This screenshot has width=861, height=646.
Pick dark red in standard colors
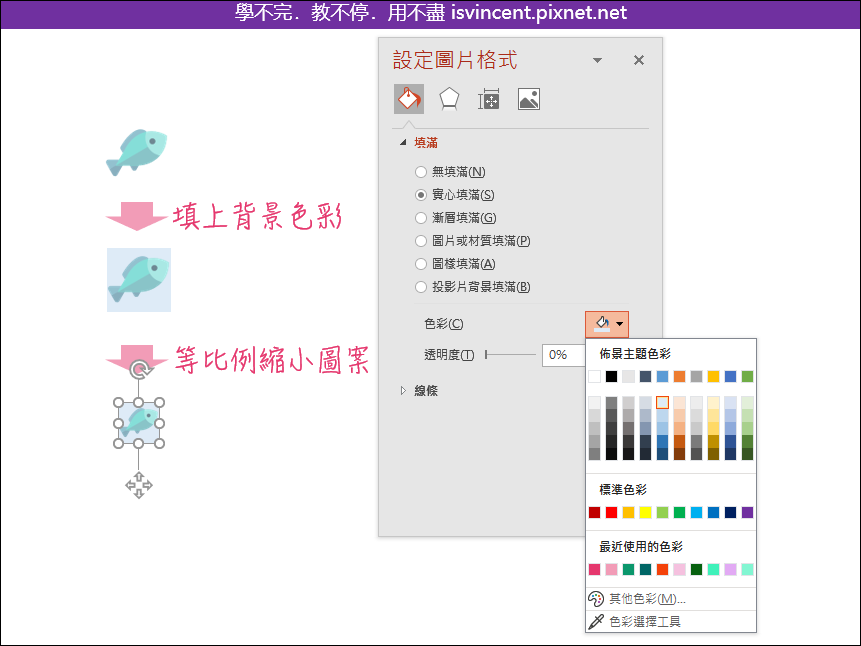click(594, 513)
